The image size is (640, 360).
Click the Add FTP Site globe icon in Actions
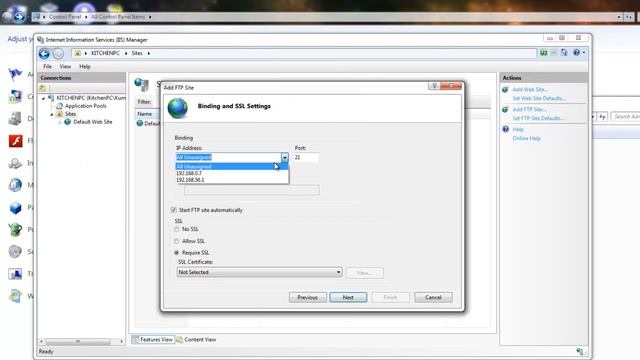(505, 109)
